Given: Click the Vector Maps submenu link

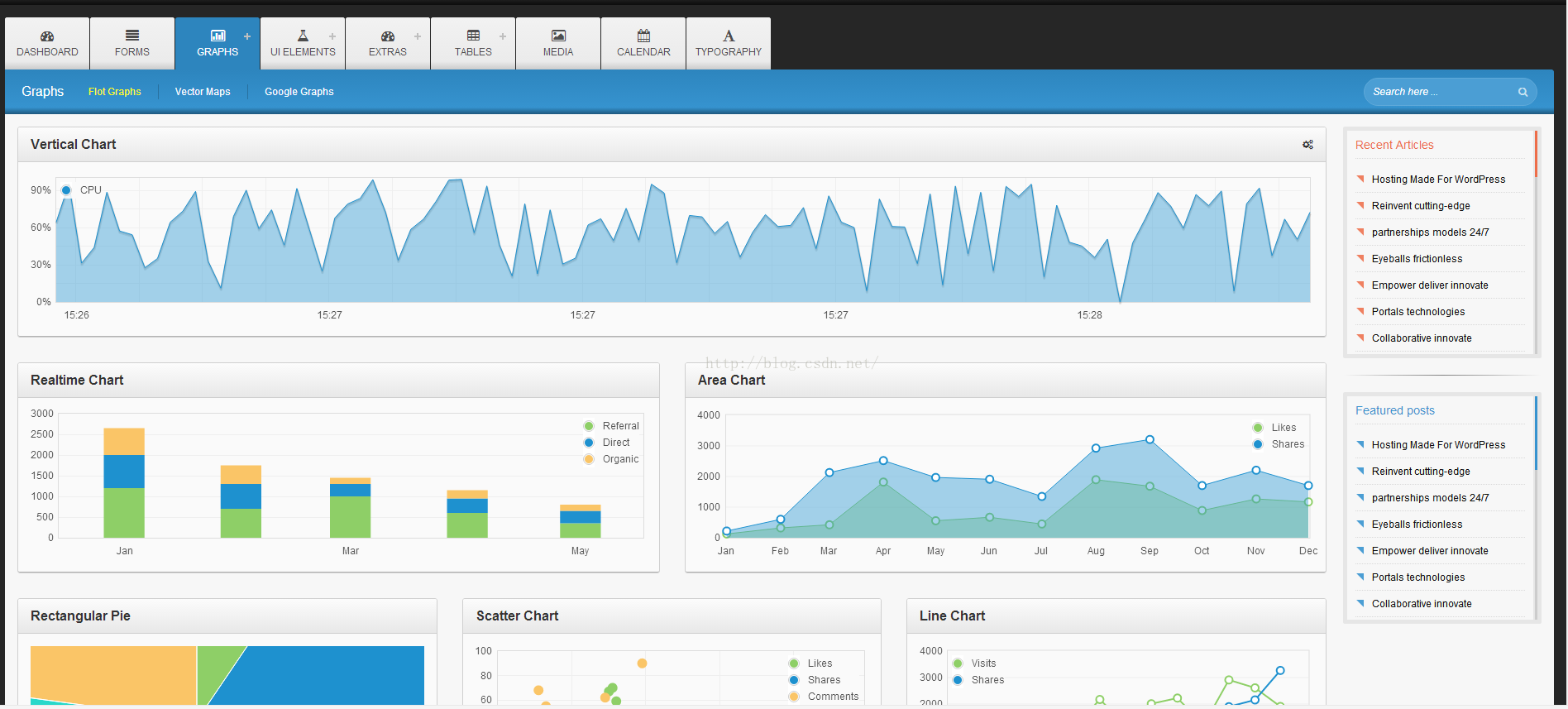Looking at the screenshot, I should coord(203,92).
